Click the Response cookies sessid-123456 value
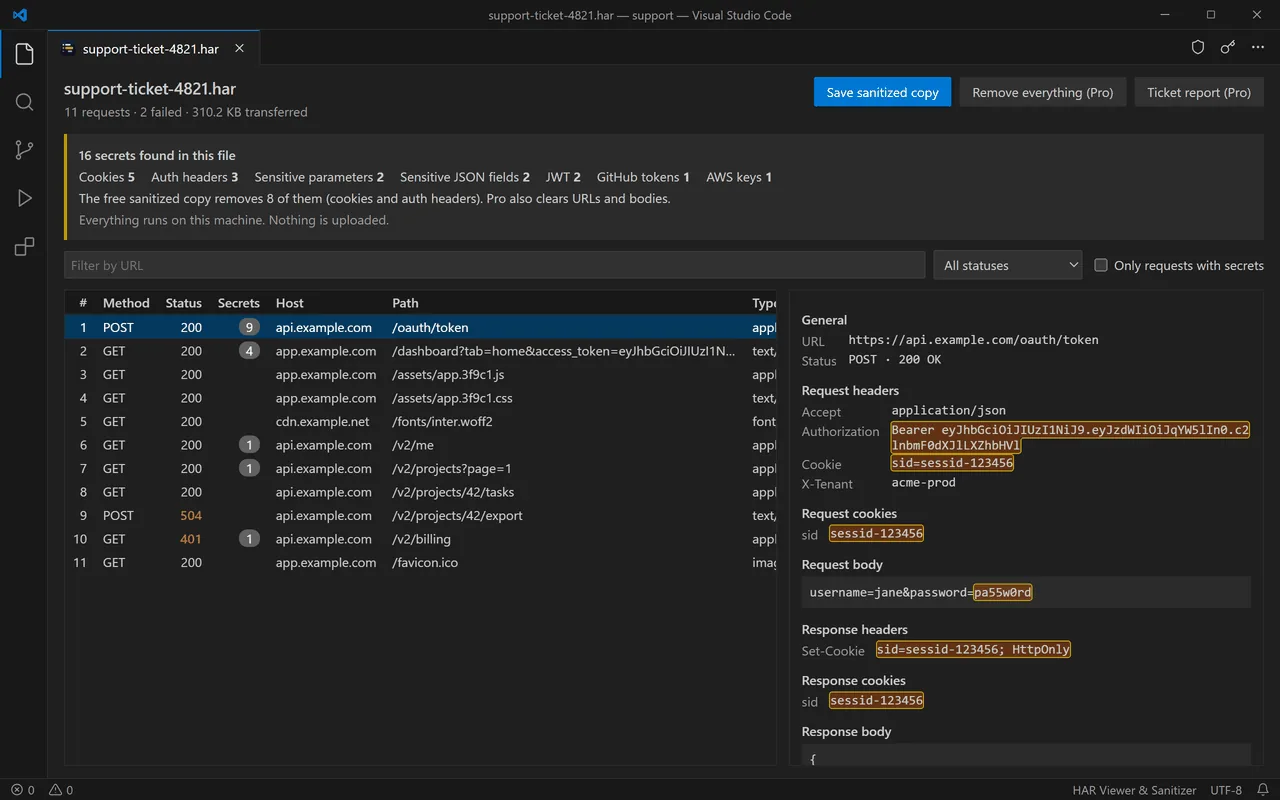1280x800 pixels. coord(876,700)
